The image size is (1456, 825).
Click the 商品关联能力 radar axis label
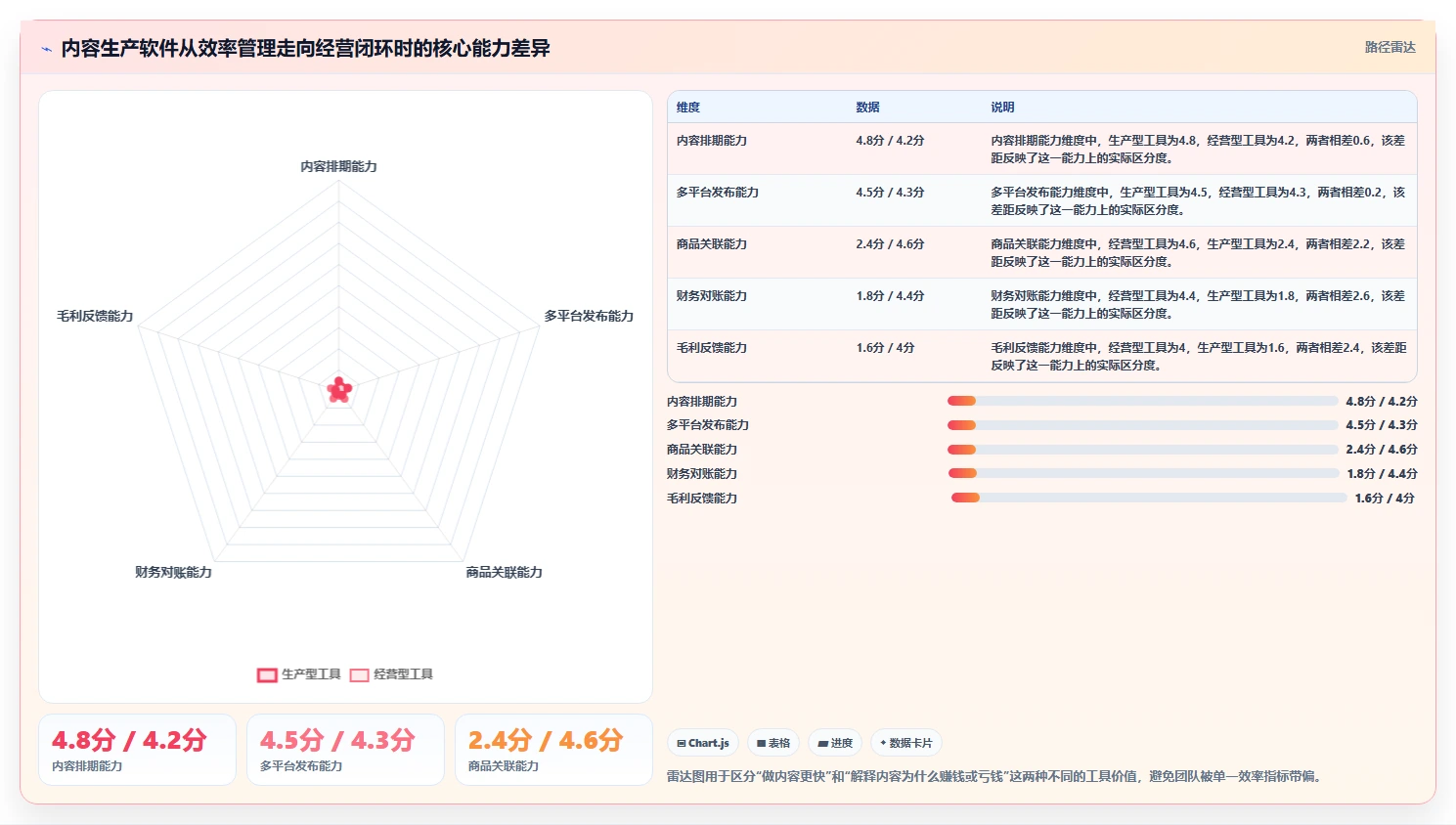pyautogui.click(x=504, y=573)
